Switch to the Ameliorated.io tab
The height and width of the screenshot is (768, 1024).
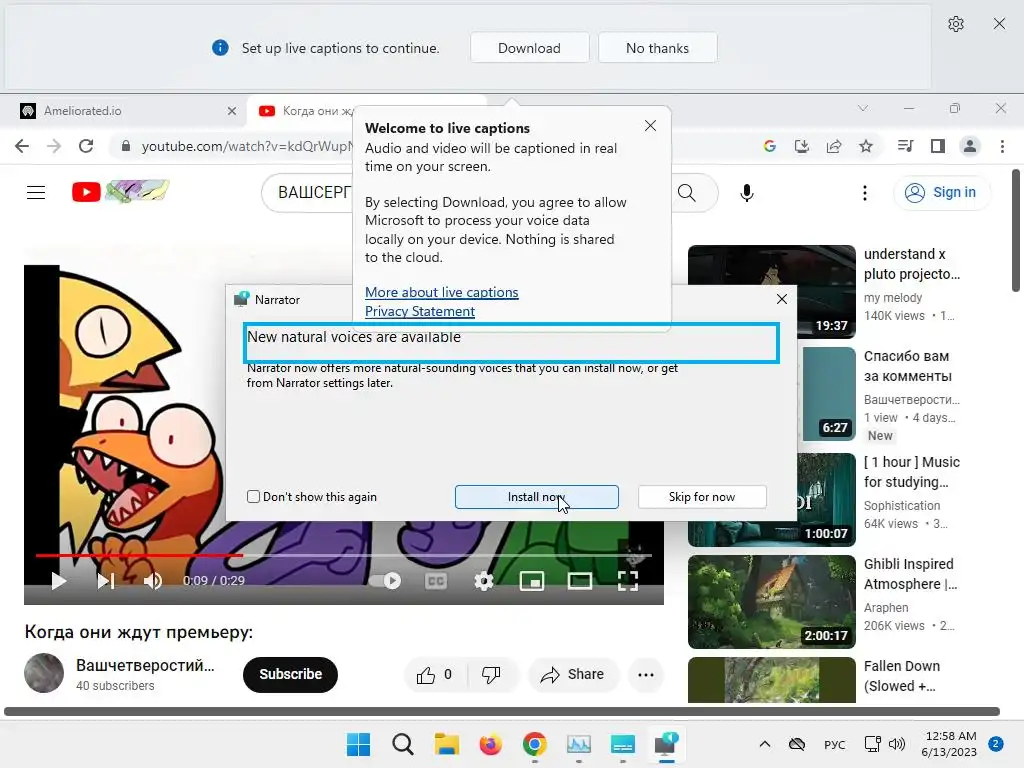click(x=129, y=111)
